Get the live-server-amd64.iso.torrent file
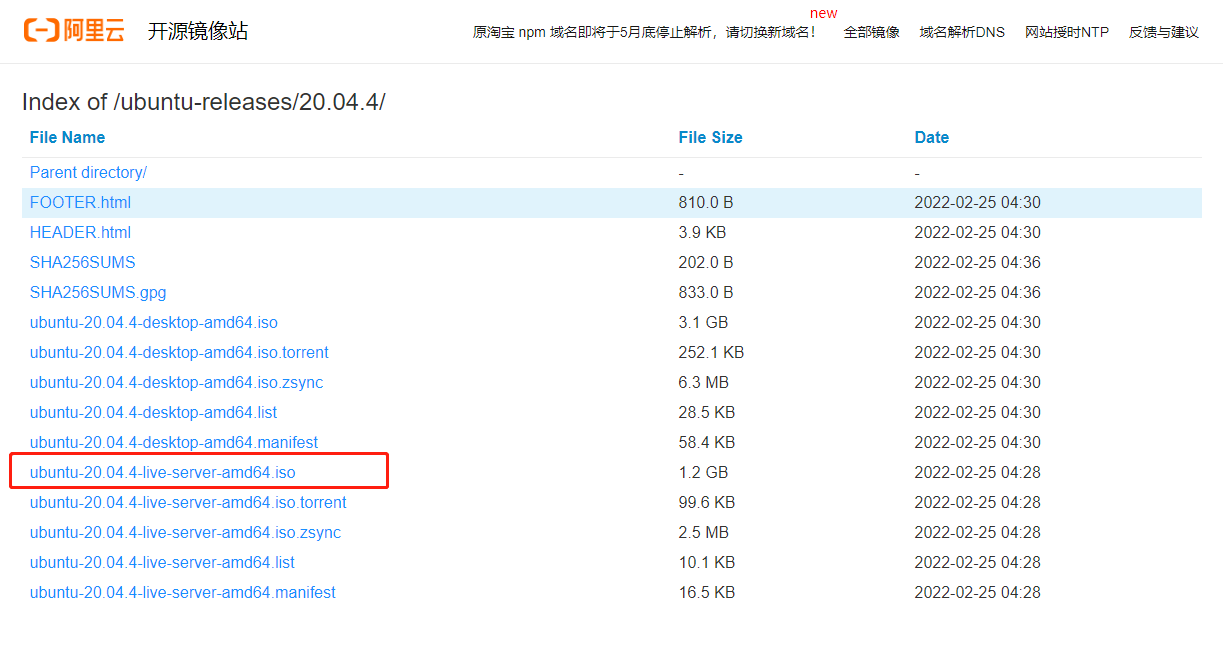Image resolution: width=1223 pixels, height=658 pixels. tap(188, 502)
